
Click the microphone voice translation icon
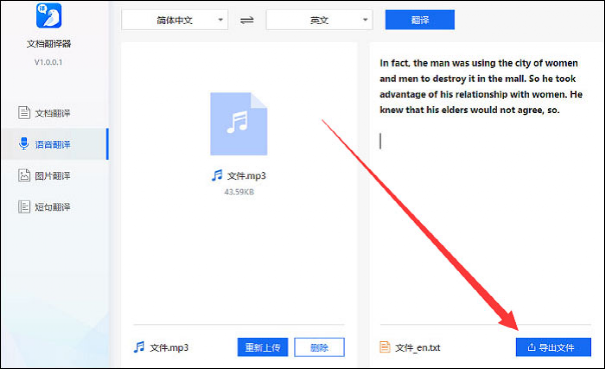[x=24, y=144]
